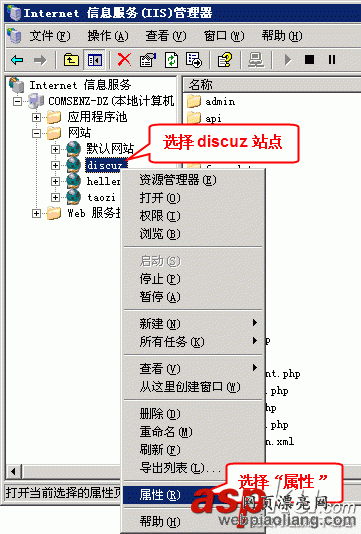Choose 重命名(M) in the context menu

(x=193, y=431)
